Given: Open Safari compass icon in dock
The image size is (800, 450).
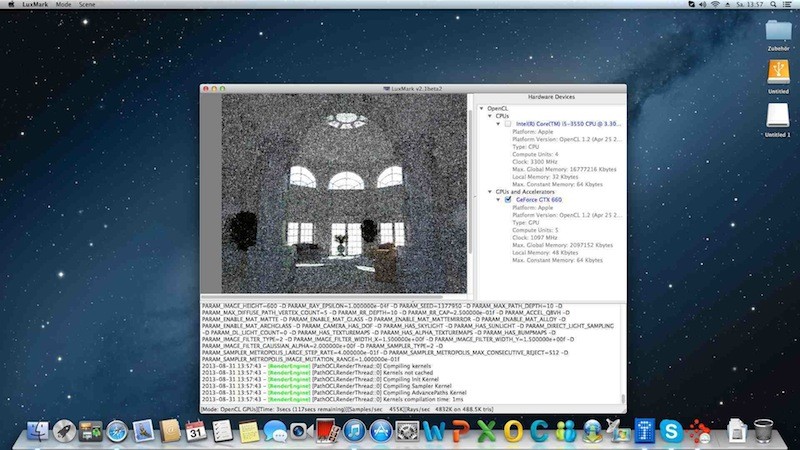Looking at the screenshot, I should point(117,431).
